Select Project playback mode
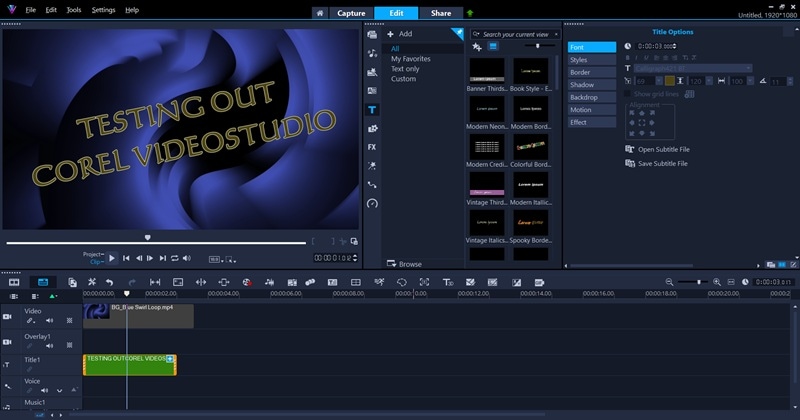This screenshot has height=420, width=800. [93, 254]
